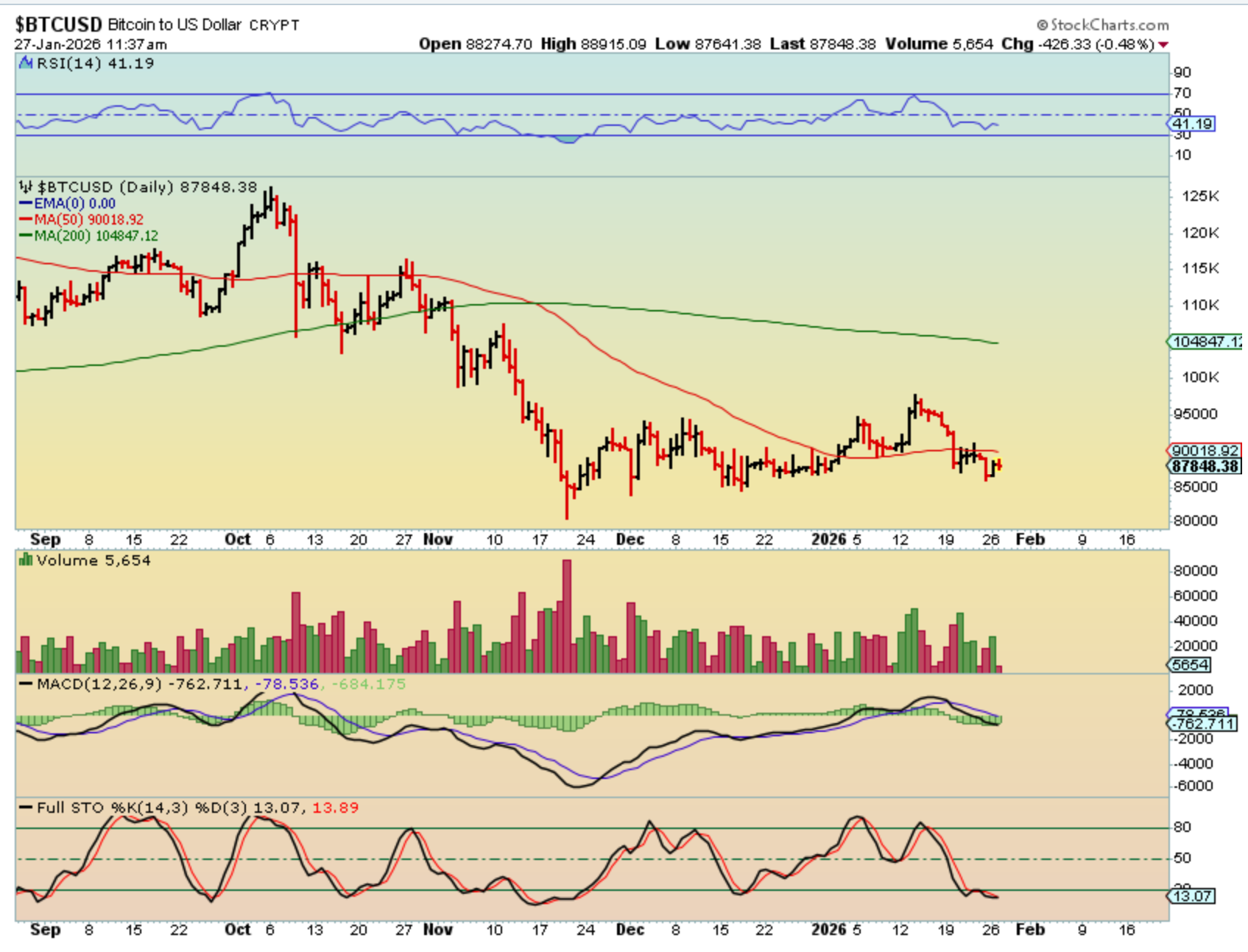
Task: Click the -762.711 MACD tag on axis
Action: 1203,724
